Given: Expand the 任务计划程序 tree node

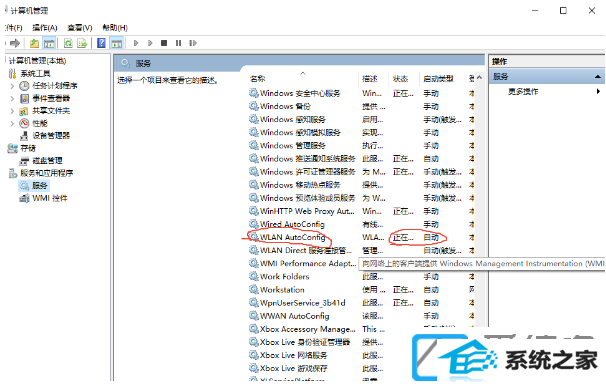Looking at the screenshot, I should [x=12, y=86].
